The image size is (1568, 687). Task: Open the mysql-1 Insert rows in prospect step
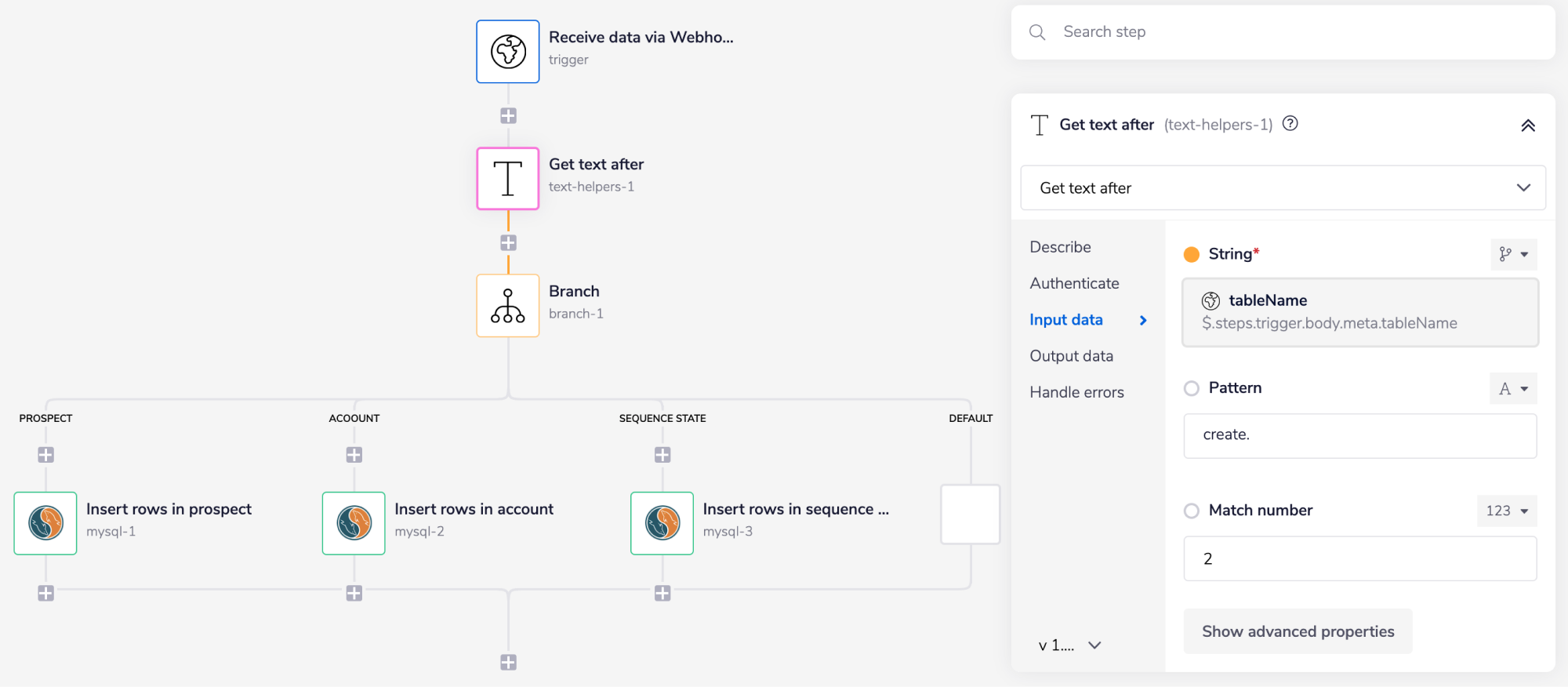pos(45,523)
